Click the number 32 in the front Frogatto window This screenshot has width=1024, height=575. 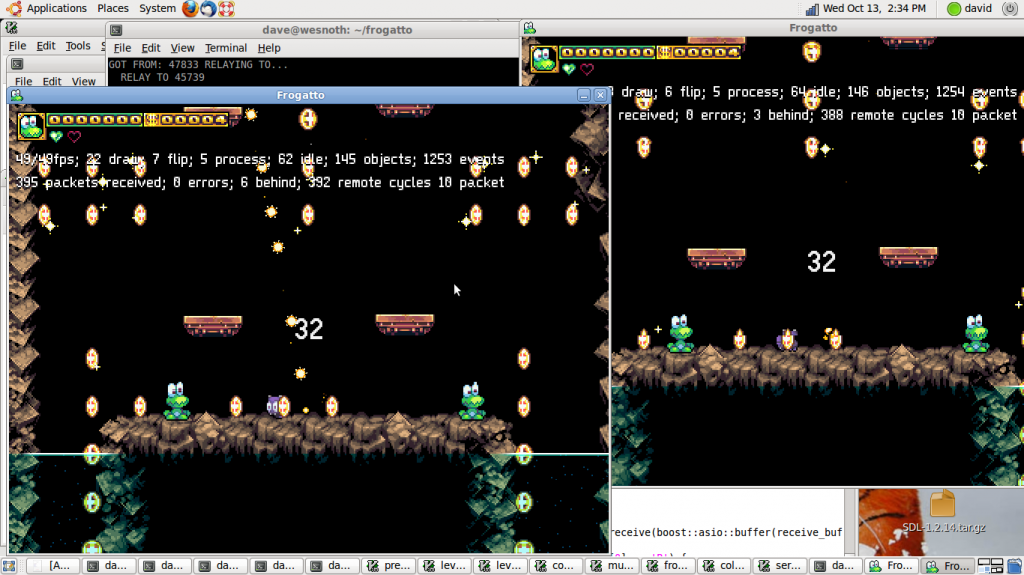click(x=309, y=329)
